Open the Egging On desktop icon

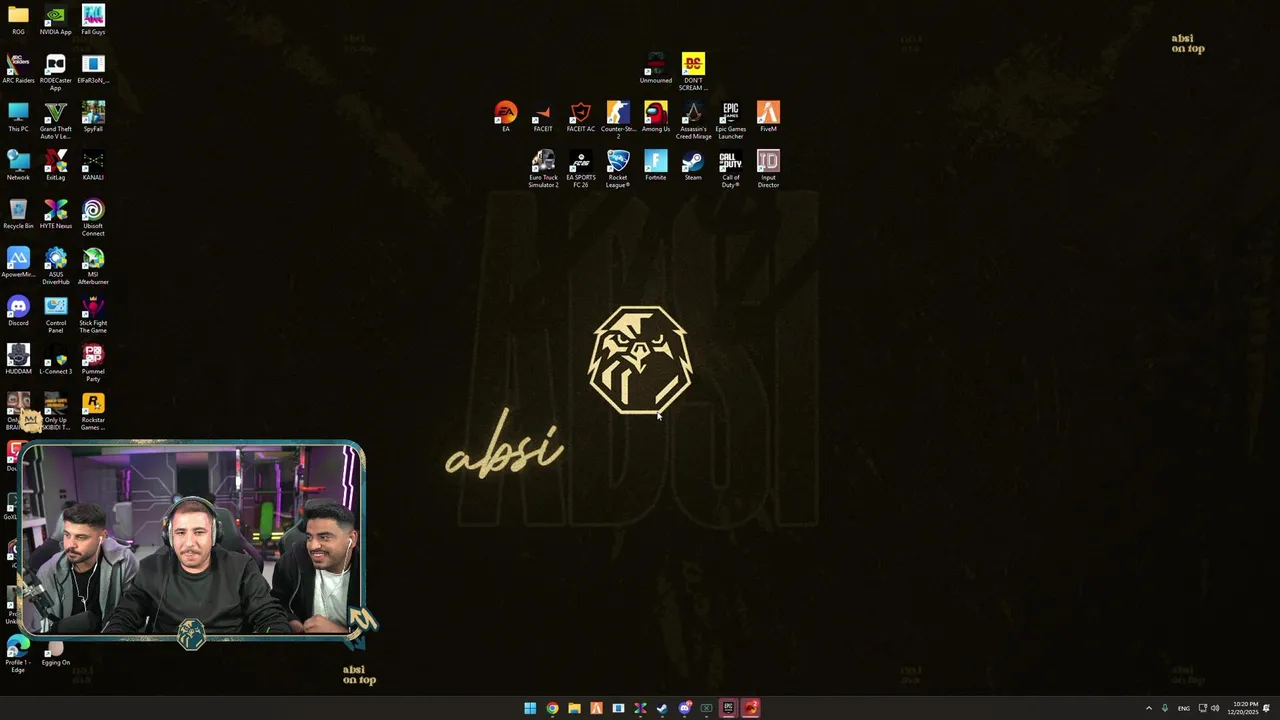click(55, 654)
